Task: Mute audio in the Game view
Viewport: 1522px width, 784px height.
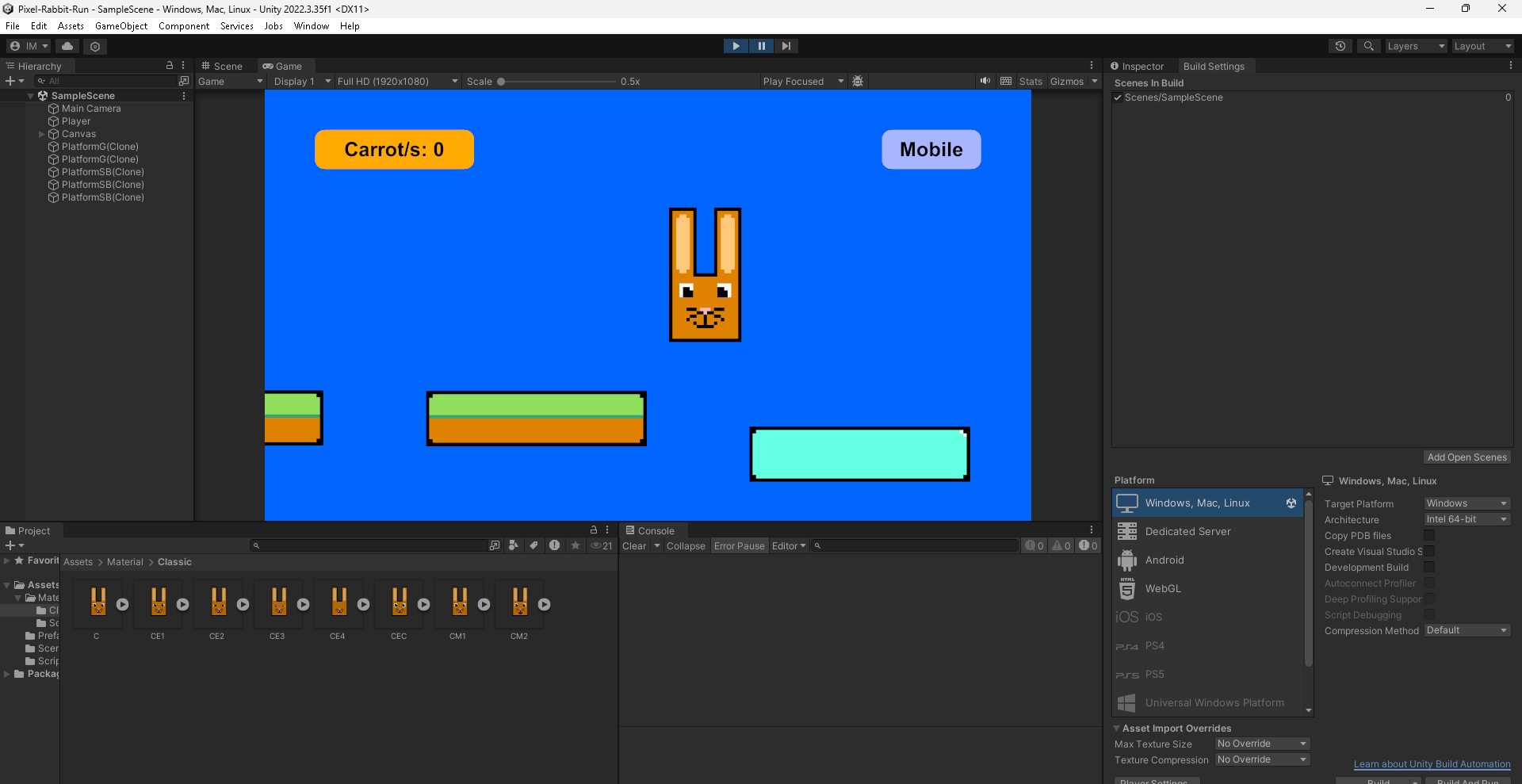Action: tap(985, 81)
